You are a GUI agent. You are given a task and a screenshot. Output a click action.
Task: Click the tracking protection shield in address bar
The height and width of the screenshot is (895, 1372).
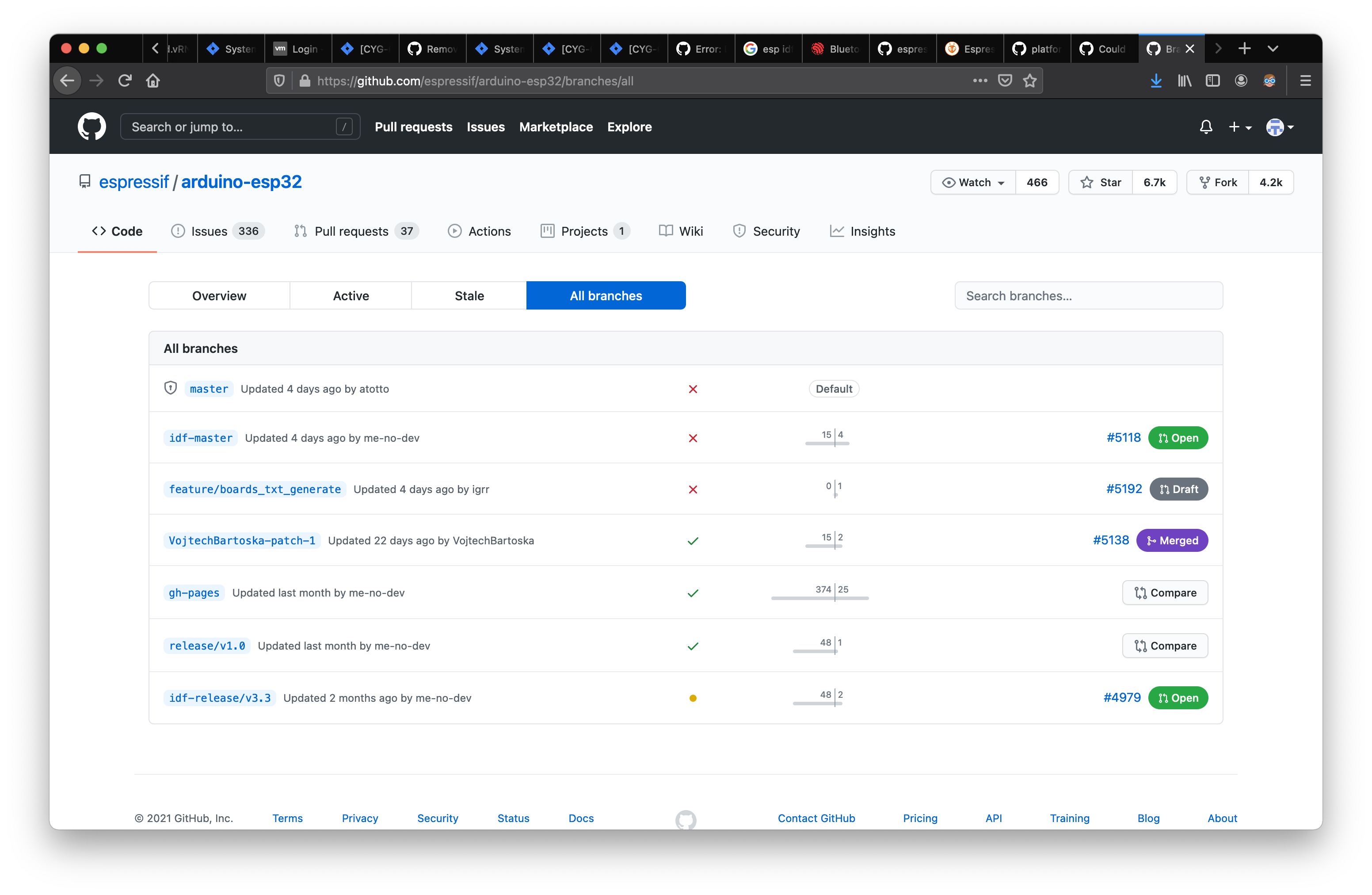(x=279, y=81)
